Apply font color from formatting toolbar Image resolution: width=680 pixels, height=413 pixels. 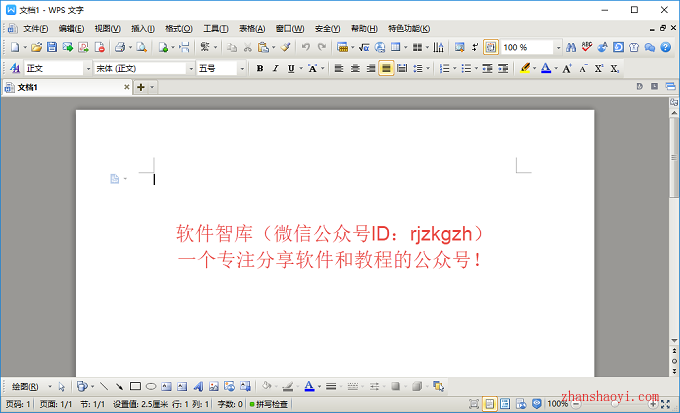[546, 69]
